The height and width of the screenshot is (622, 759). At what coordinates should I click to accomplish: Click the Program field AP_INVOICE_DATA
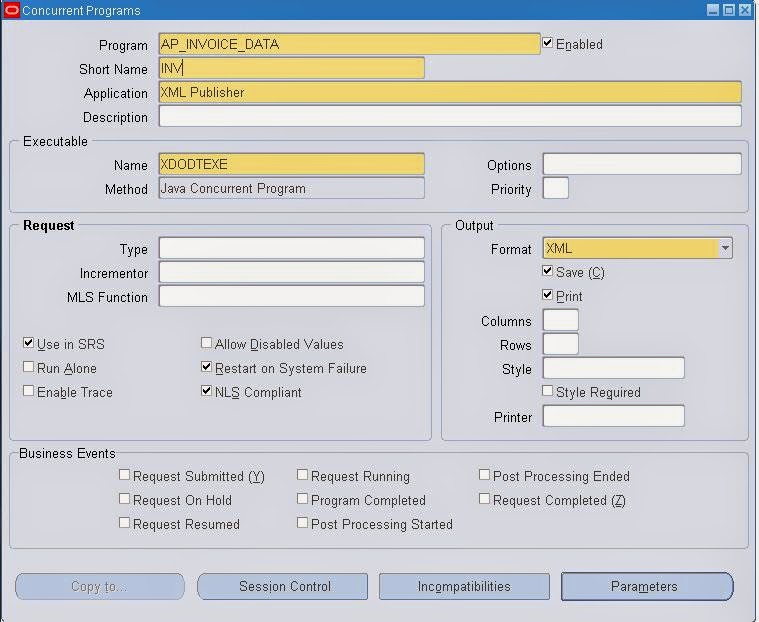click(349, 44)
